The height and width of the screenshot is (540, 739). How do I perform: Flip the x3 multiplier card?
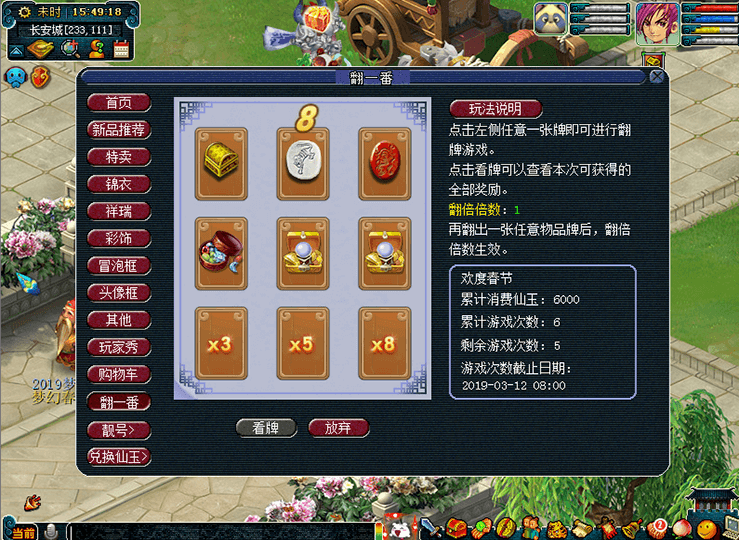(221, 343)
